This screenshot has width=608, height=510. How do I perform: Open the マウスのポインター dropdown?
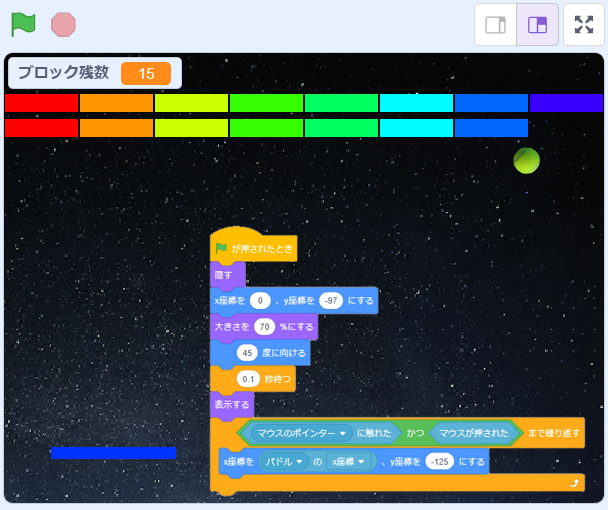(x=302, y=433)
